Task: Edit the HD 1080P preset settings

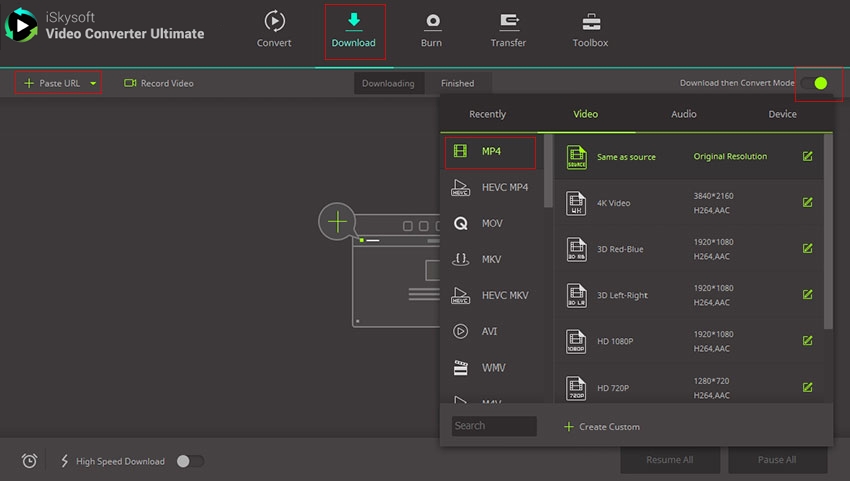Action: coord(807,341)
